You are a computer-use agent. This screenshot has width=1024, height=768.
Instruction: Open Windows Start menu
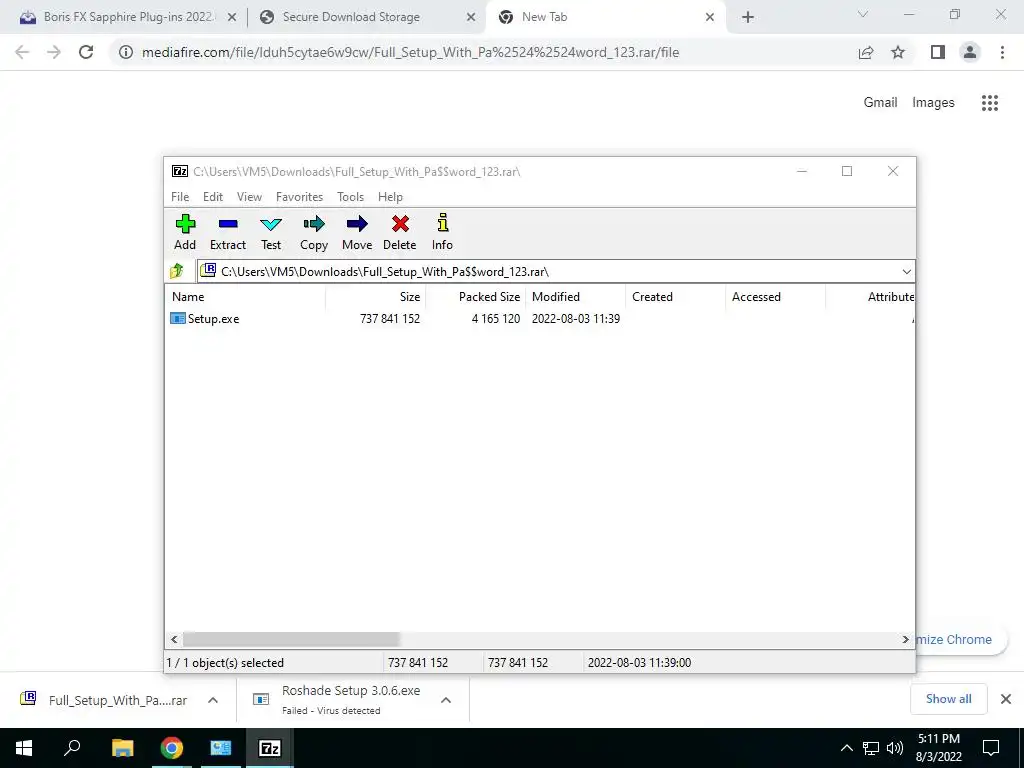pyautogui.click(x=24, y=748)
